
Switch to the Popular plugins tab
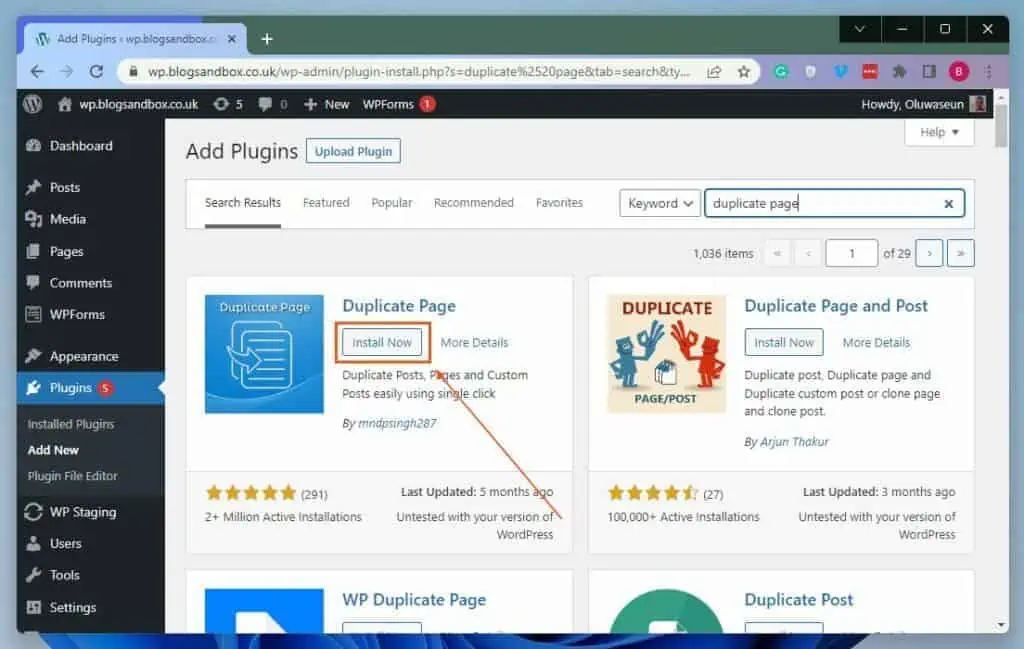tap(391, 202)
